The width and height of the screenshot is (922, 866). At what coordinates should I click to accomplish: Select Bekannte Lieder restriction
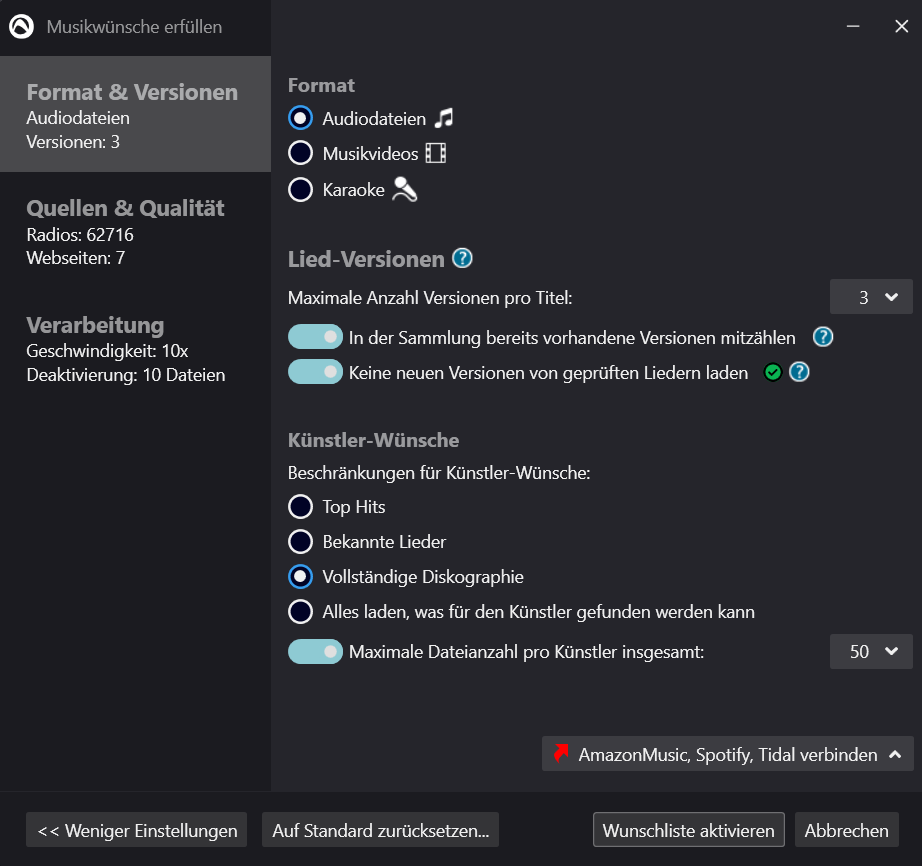(300, 541)
